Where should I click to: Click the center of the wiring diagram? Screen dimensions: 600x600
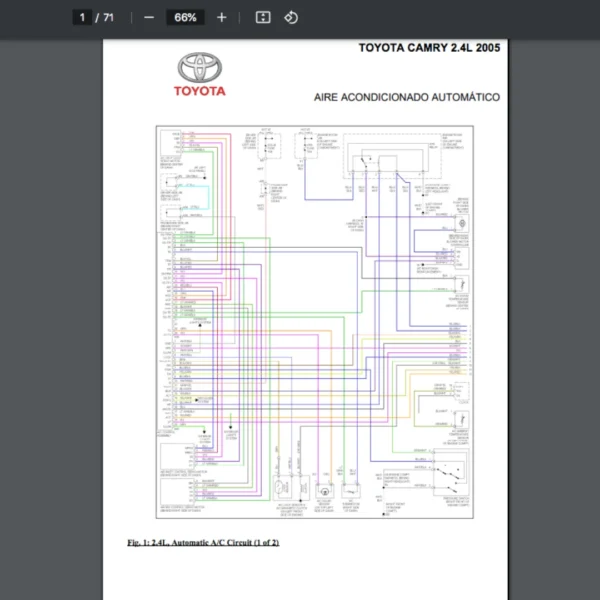click(x=313, y=322)
